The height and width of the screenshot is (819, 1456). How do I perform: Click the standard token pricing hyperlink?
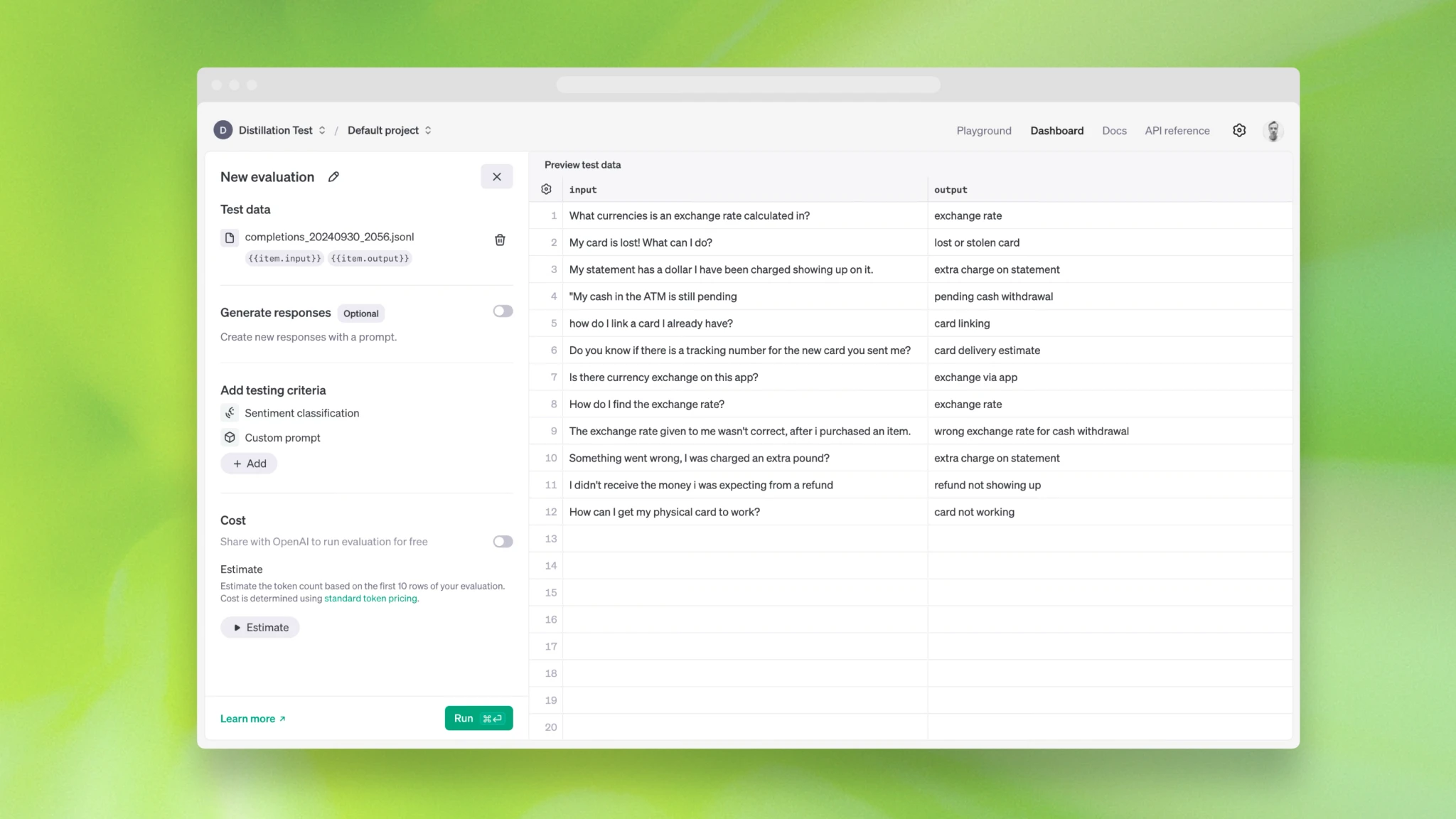[371, 598]
